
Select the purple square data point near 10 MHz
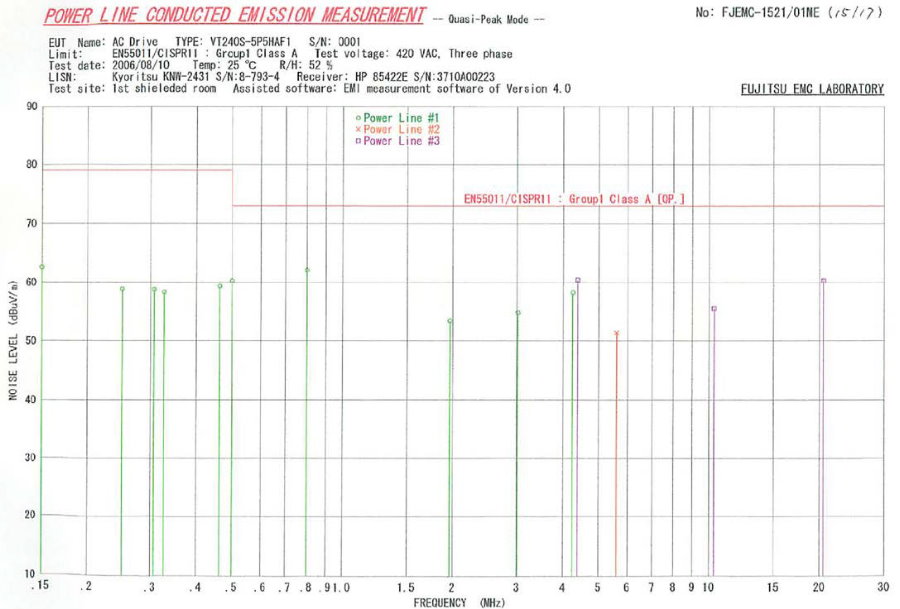714,308
